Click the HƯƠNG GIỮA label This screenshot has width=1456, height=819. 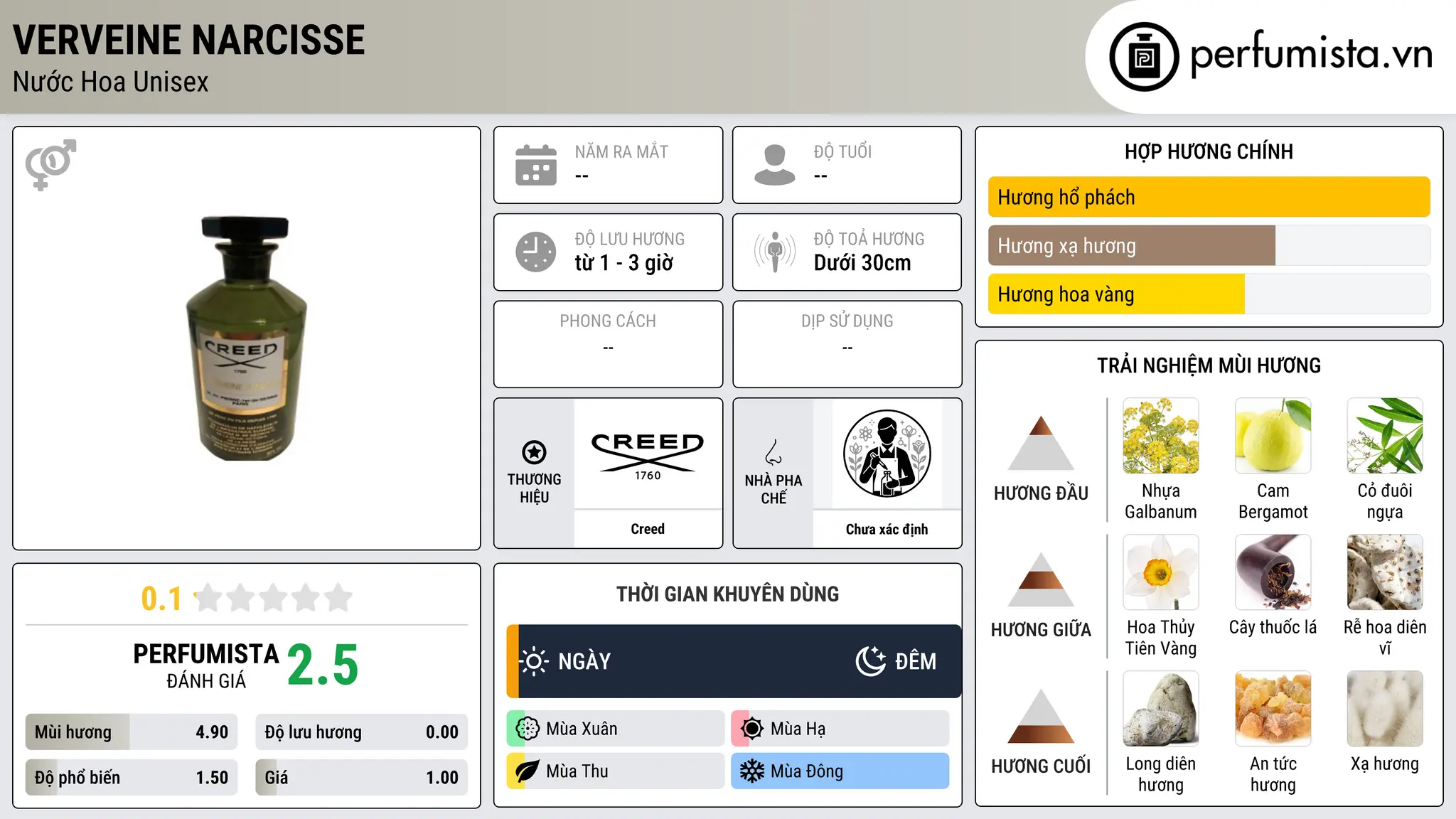point(1041,630)
